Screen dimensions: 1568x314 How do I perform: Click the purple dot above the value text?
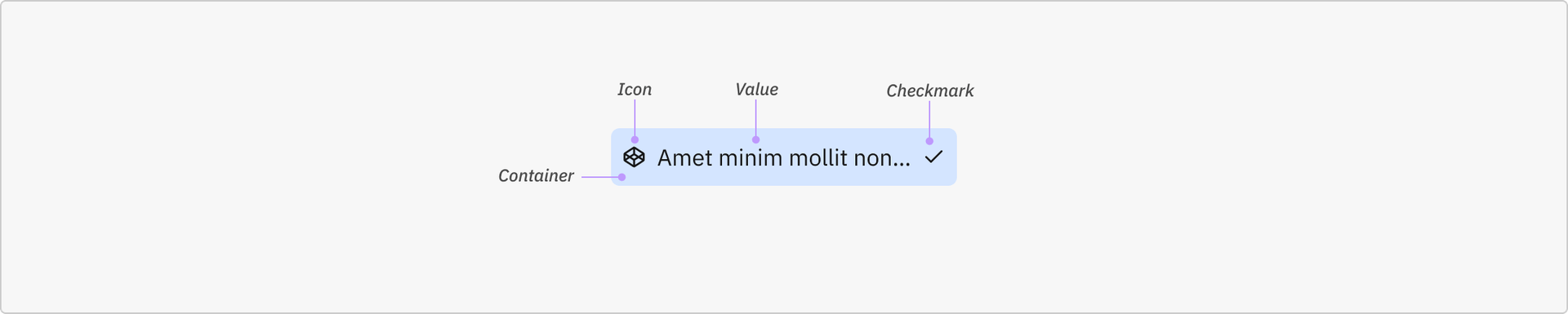click(x=755, y=140)
